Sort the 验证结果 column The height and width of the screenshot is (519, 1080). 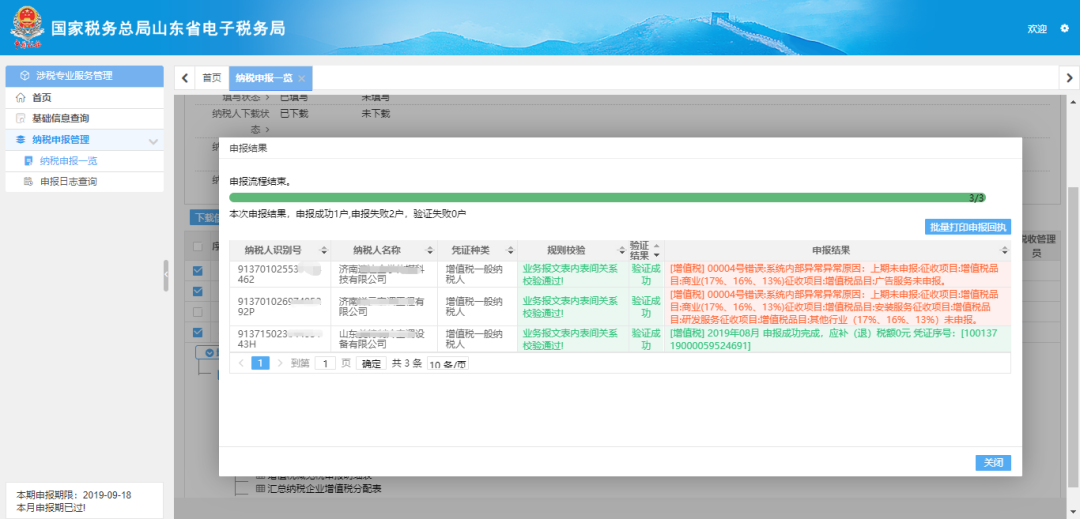656,250
